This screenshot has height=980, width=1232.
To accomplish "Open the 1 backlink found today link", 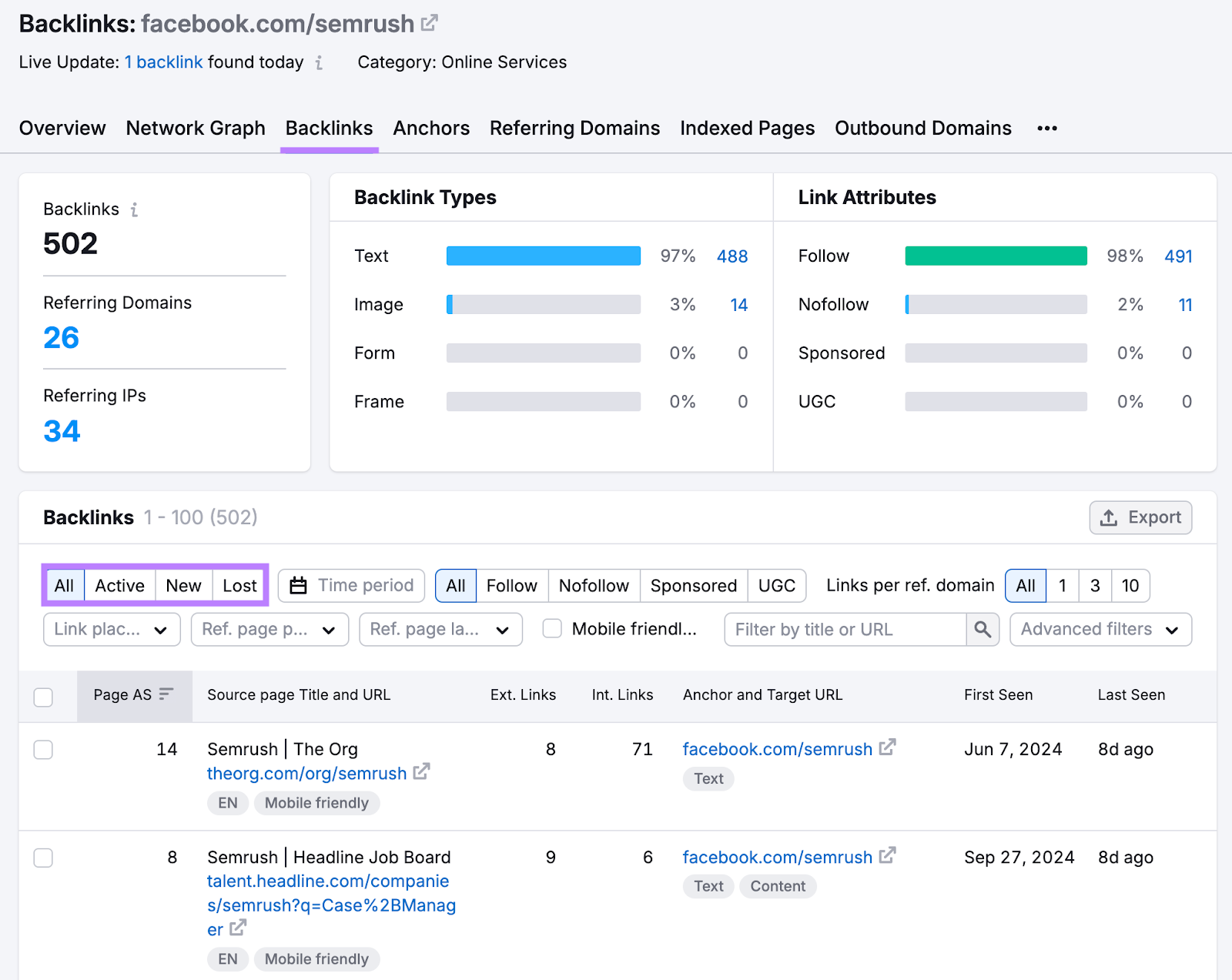I will click(x=163, y=62).
